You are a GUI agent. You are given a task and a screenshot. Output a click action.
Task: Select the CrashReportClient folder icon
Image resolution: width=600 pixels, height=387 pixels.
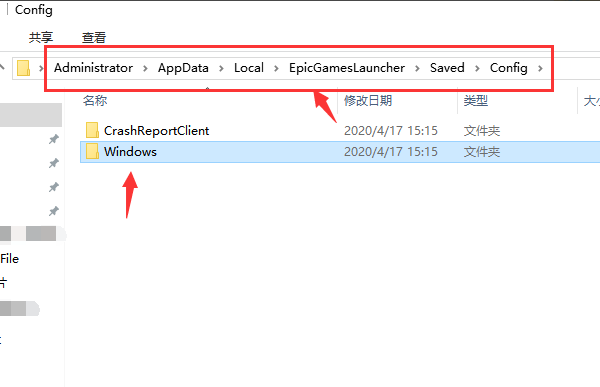(x=92, y=130)
